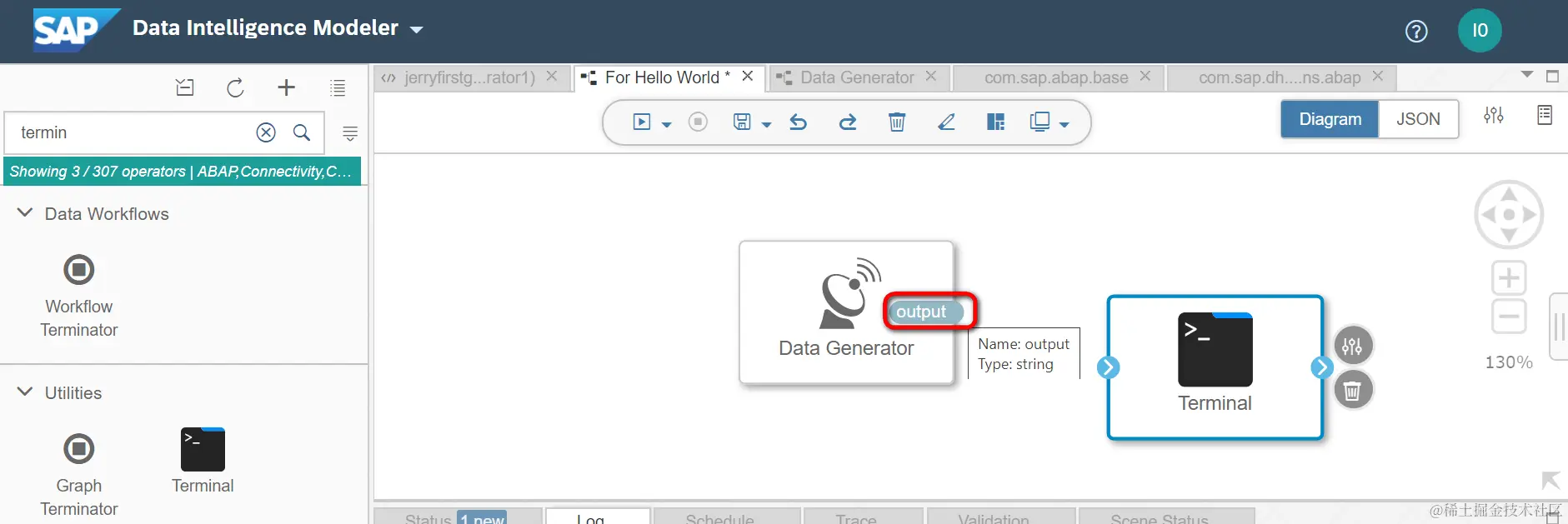The width and height of the screenshot is (1568, 524).
Task: Open the IO user avatar menu
Action: point(1480,31)
